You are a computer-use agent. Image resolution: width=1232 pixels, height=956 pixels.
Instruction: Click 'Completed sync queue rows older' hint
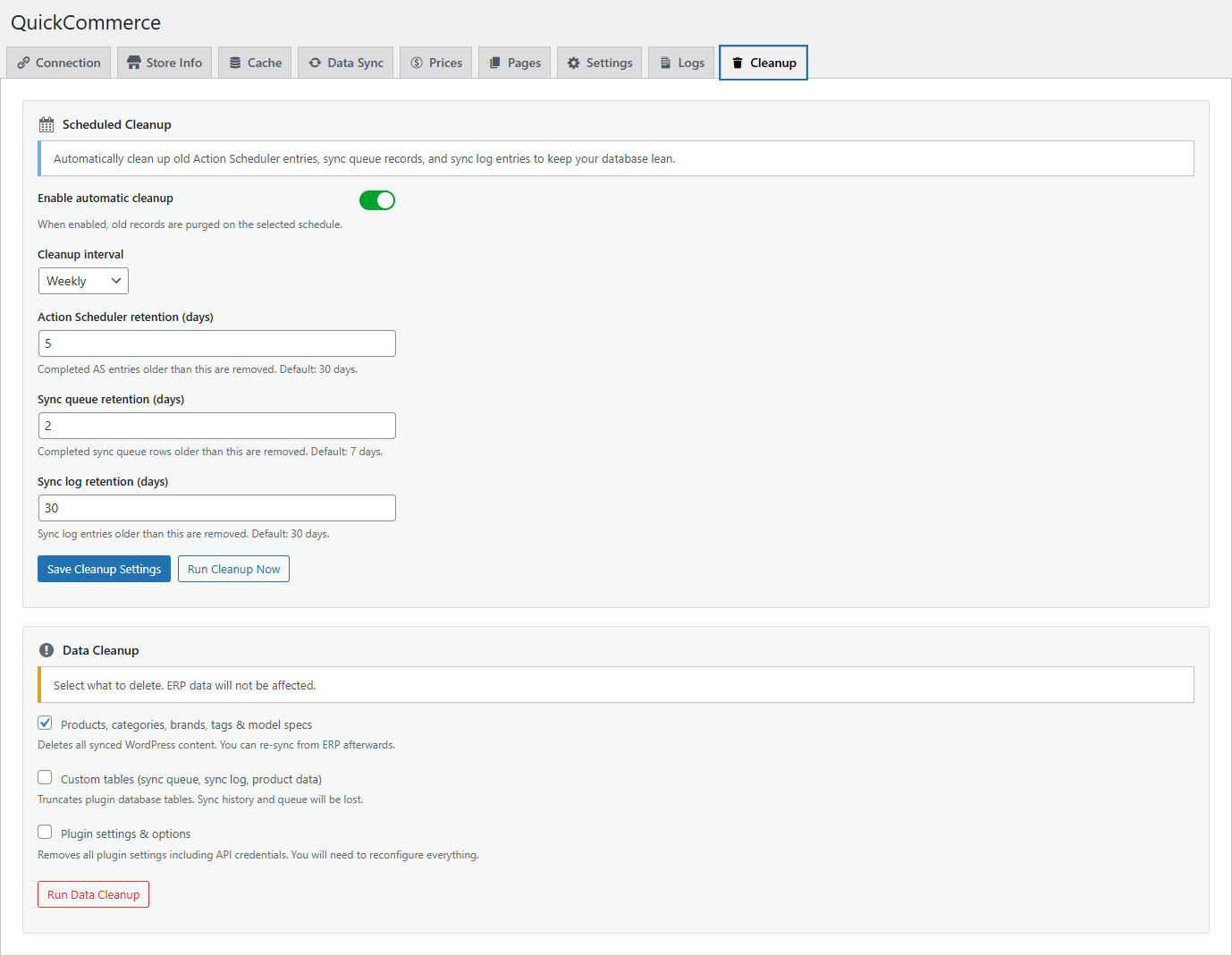click(210, 452)
